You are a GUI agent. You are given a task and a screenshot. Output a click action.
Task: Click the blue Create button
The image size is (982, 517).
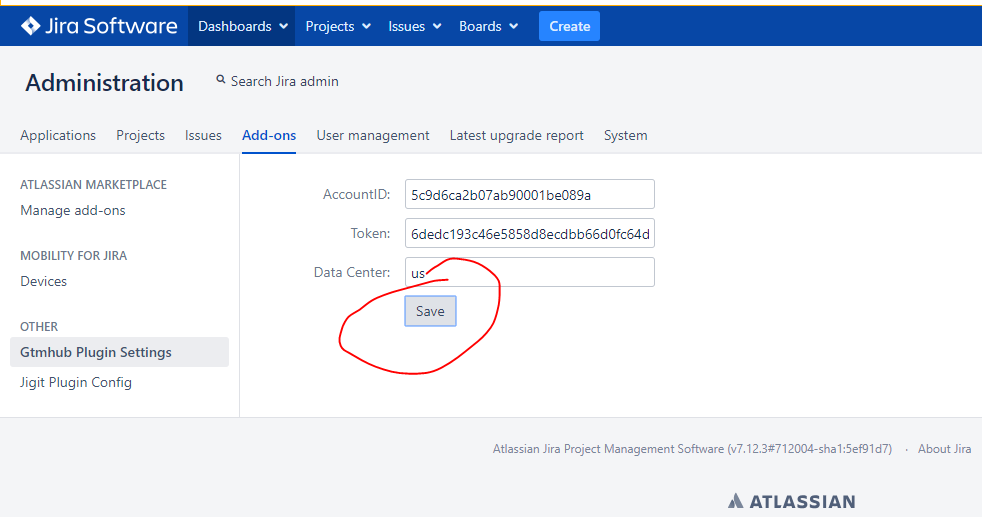click(569, 26)
